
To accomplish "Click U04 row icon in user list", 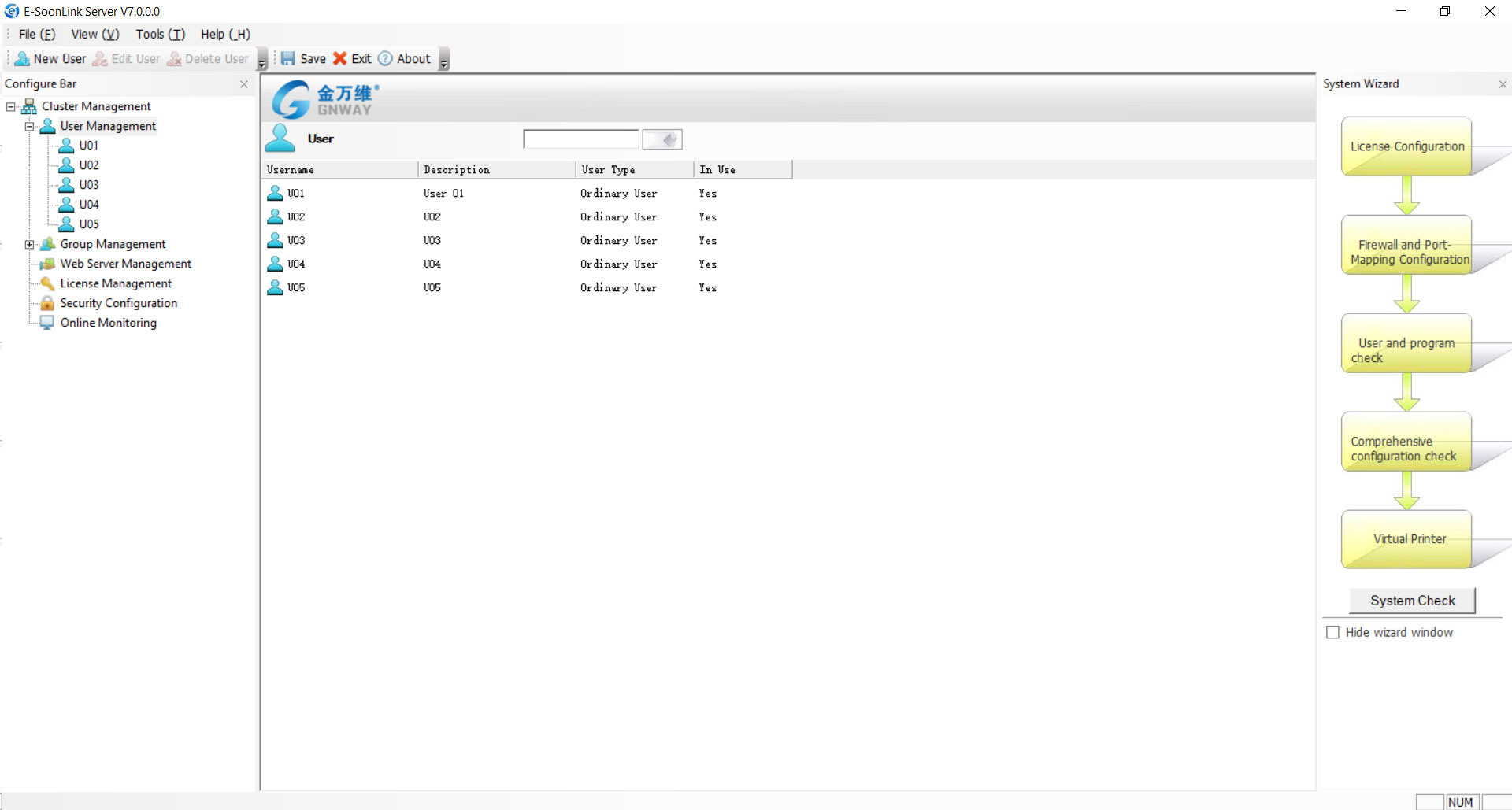I will point(275,264).
